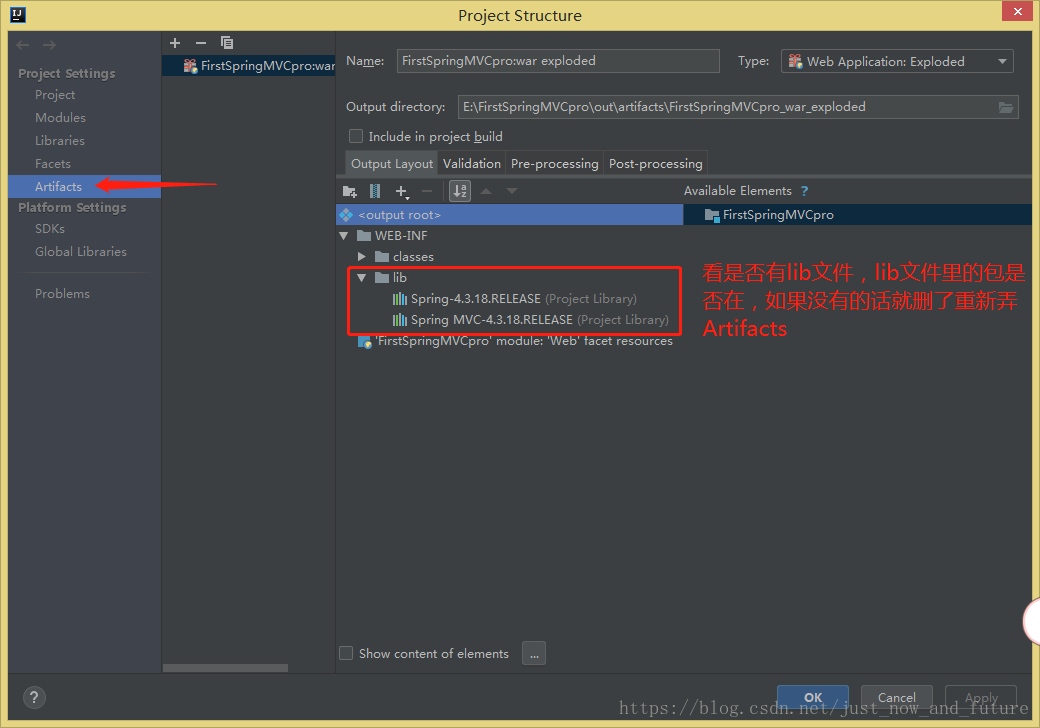Click the artifact list horizontal scrollbar
The width and height of the screenshot is (1040, 728).
point(226,668)
